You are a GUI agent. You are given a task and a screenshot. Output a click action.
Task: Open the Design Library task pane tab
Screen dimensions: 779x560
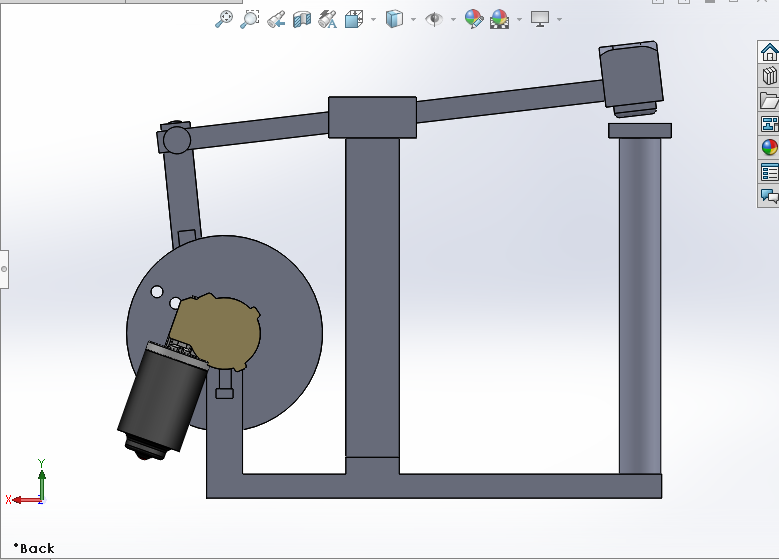tap(769, 76)
